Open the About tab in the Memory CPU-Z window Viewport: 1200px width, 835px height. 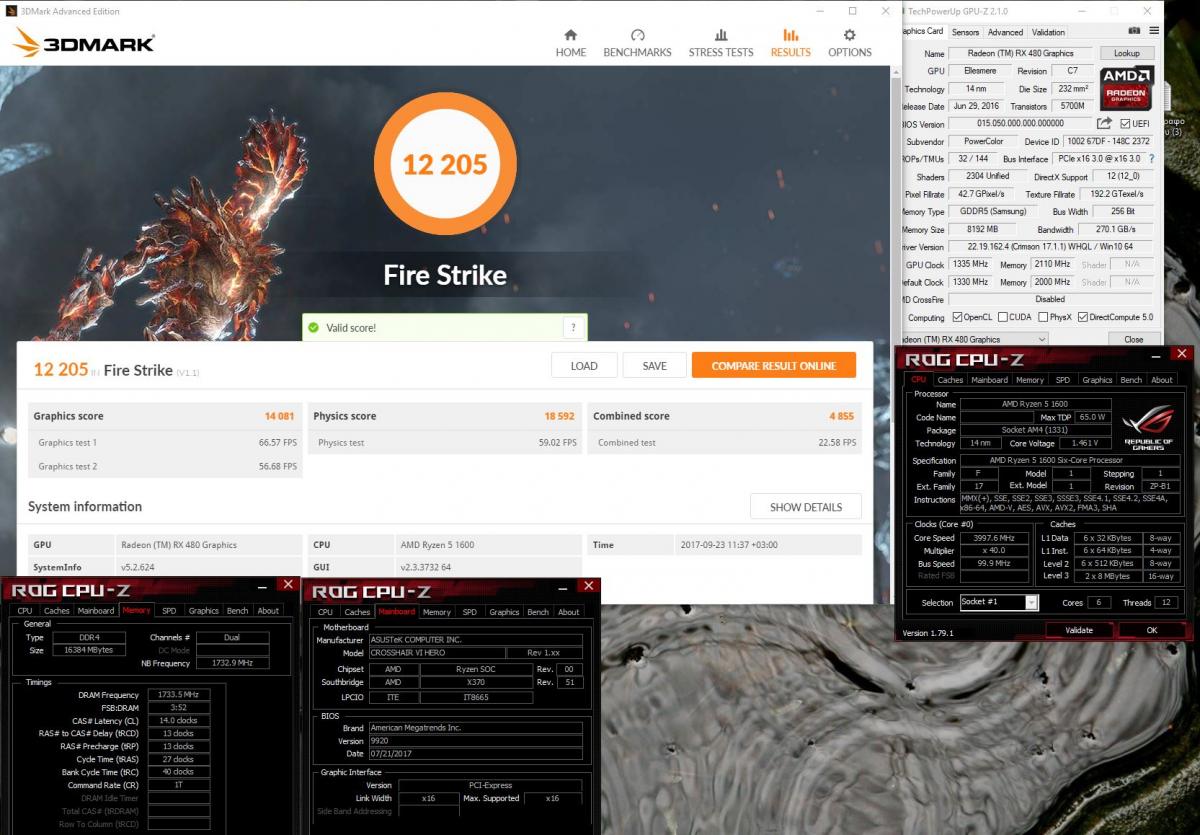268,611
